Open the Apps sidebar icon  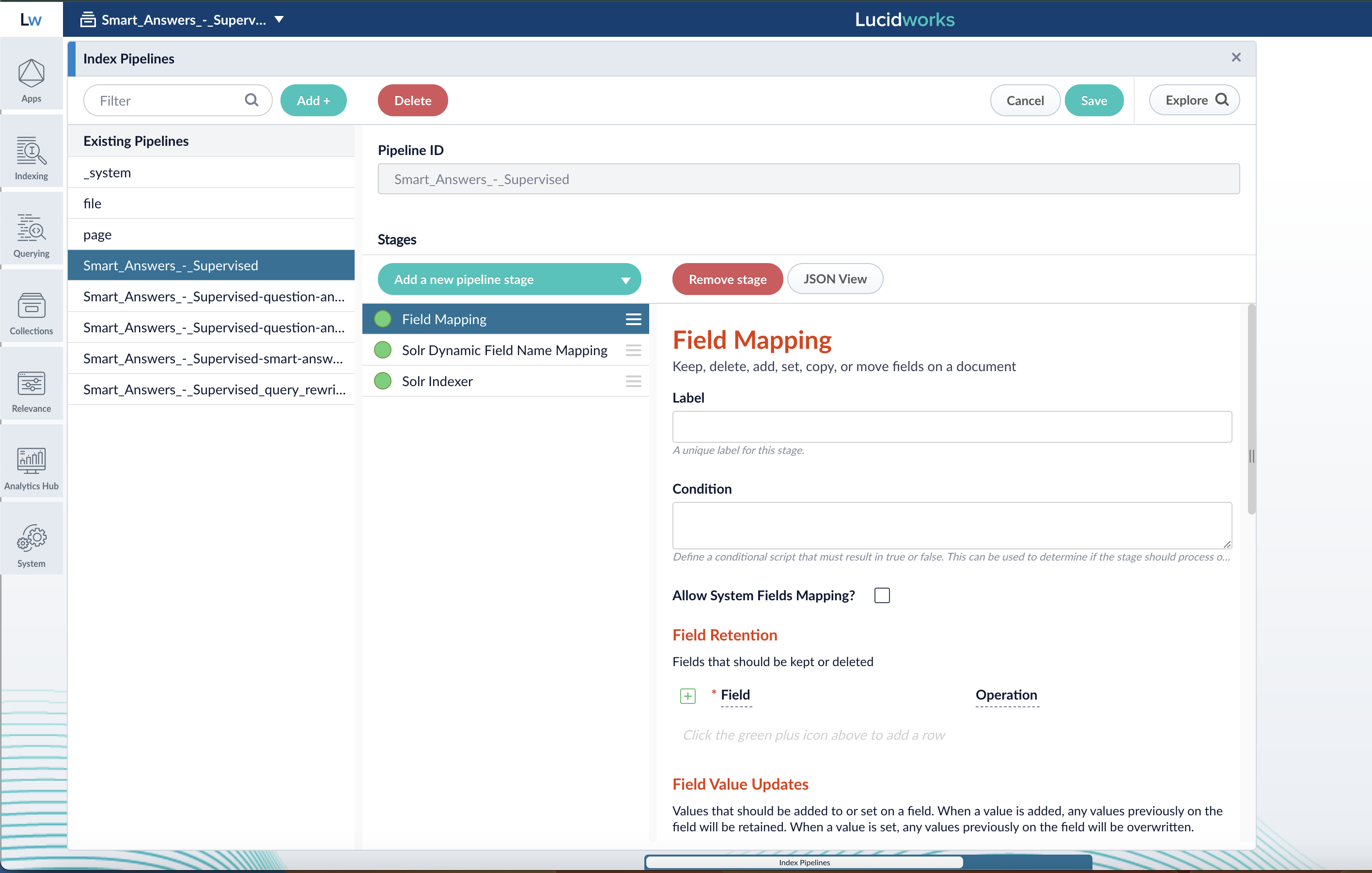click(x=31, y=80)
